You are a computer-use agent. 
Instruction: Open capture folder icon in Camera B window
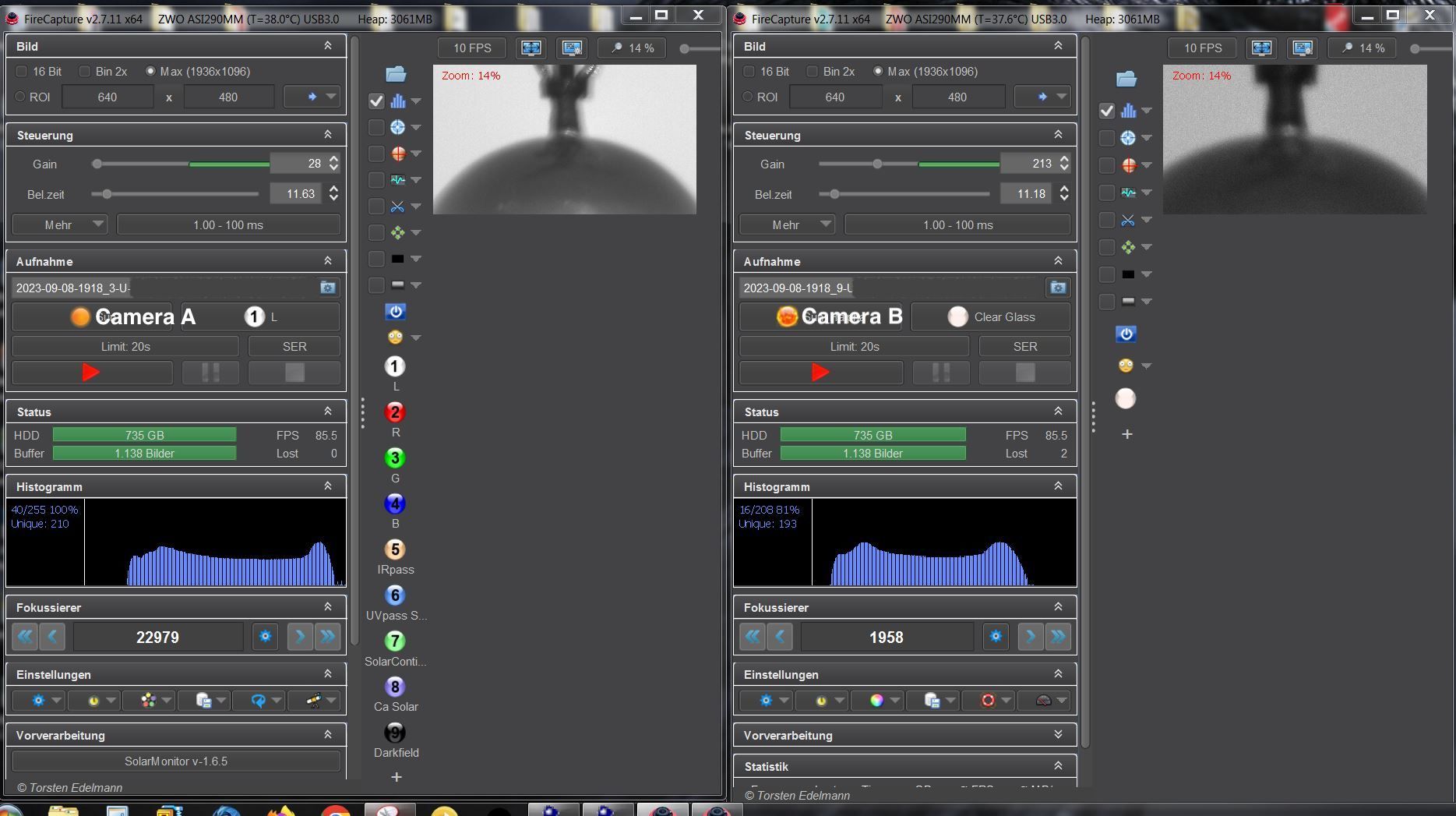(1126, 79)
